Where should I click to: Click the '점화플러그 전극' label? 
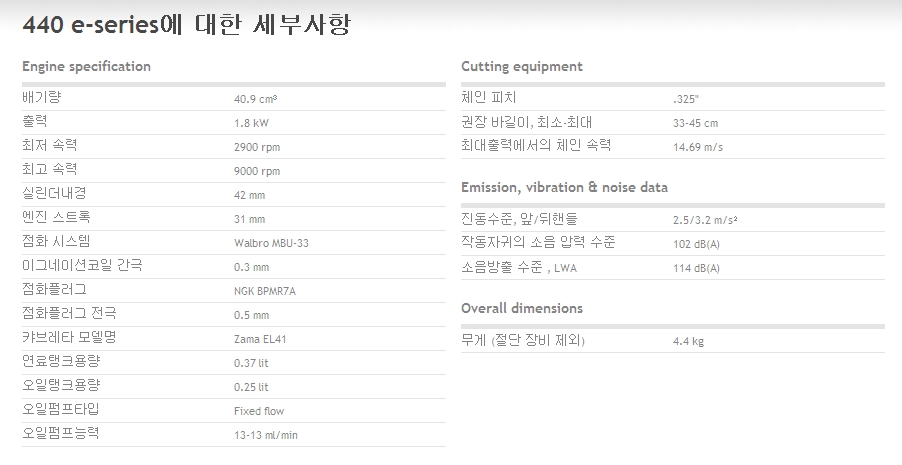pyautogui.click(x=69, y=314)
